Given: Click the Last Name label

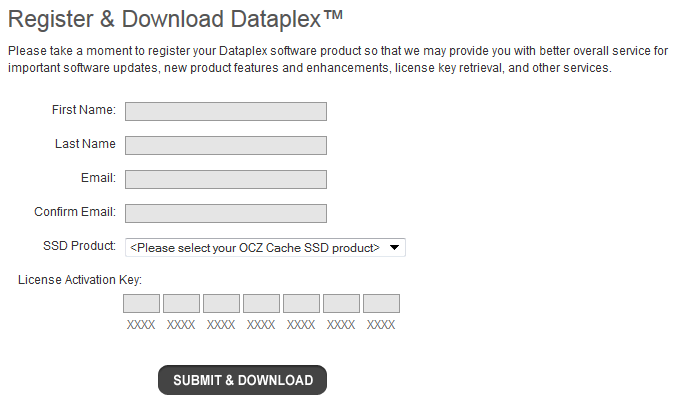Looking at the screenshot, I should pyautogui.click(x=85, y=144).
